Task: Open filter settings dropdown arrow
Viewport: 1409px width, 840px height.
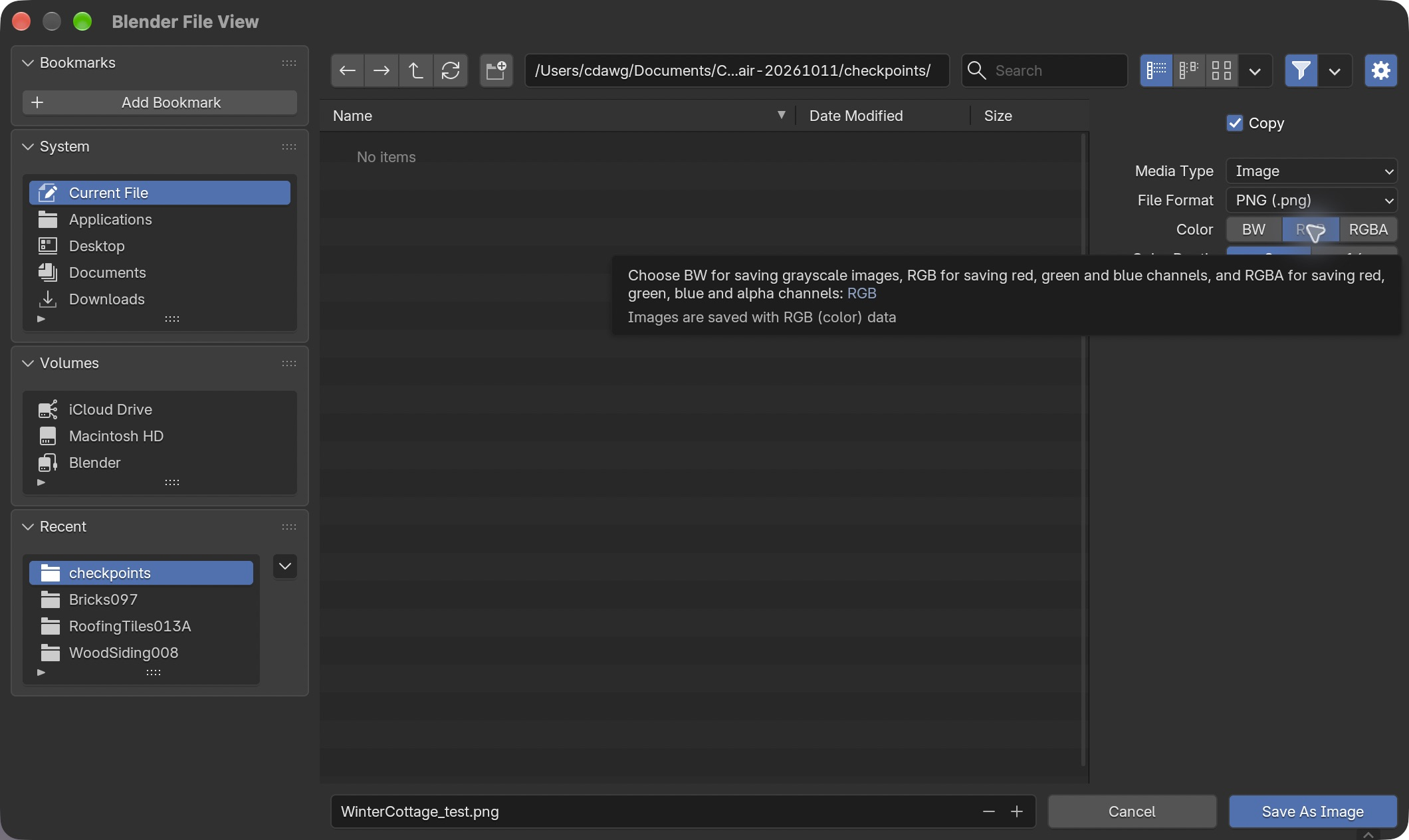Action: tap(1335, 70)
